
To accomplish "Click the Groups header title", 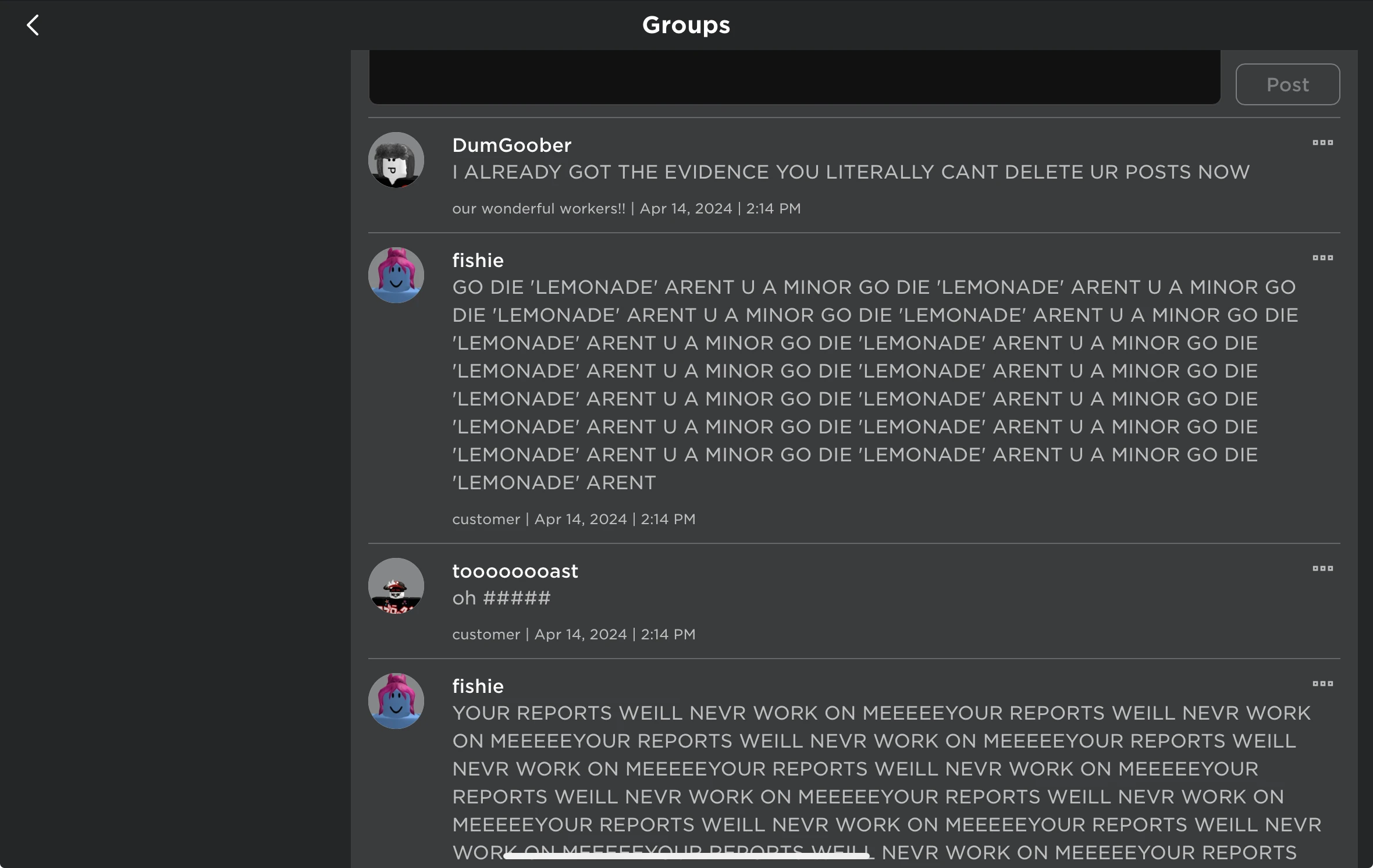I will (x=686, y=25).
